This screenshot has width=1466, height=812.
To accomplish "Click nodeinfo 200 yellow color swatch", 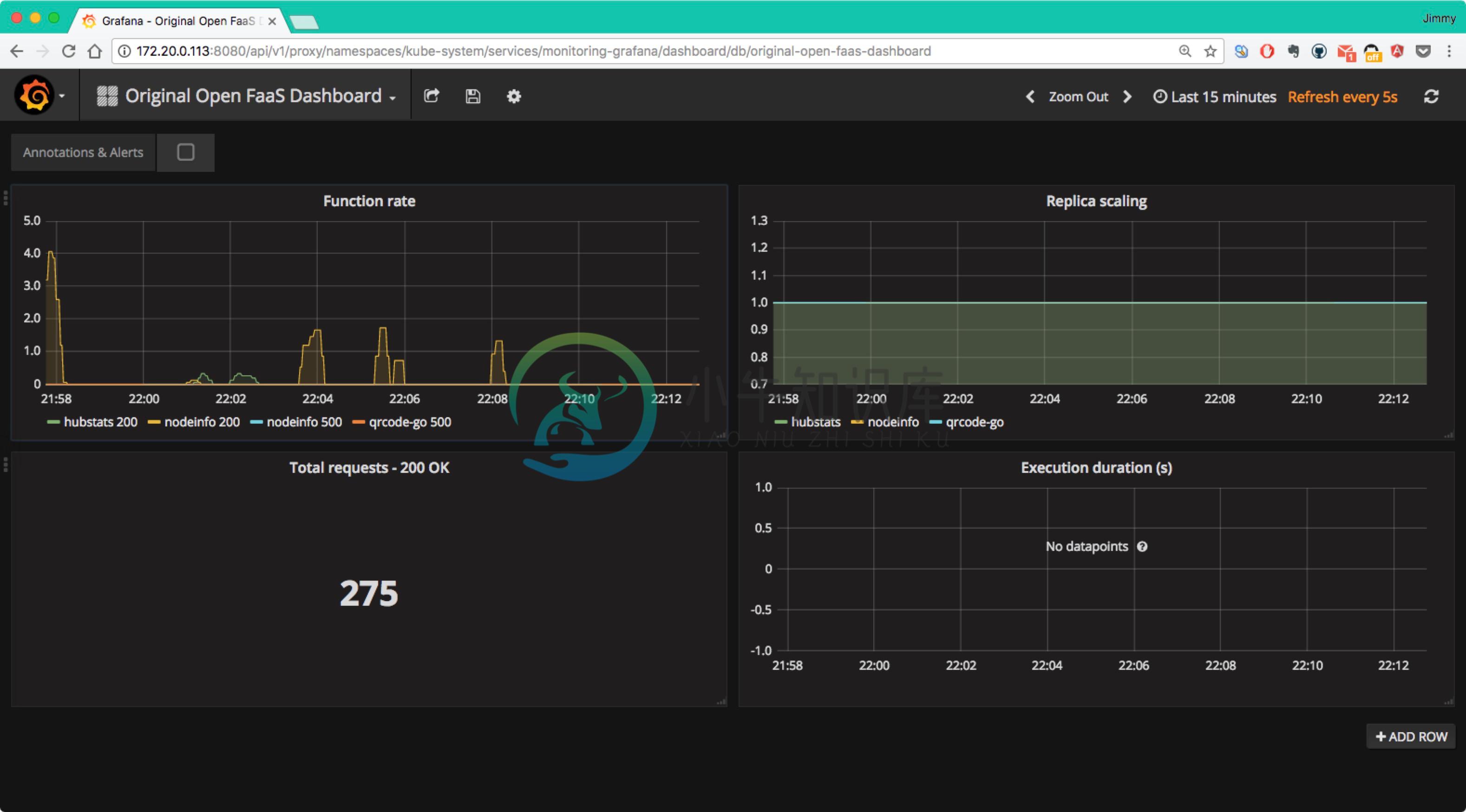I will pyautogui.click(x=154, y=422).
